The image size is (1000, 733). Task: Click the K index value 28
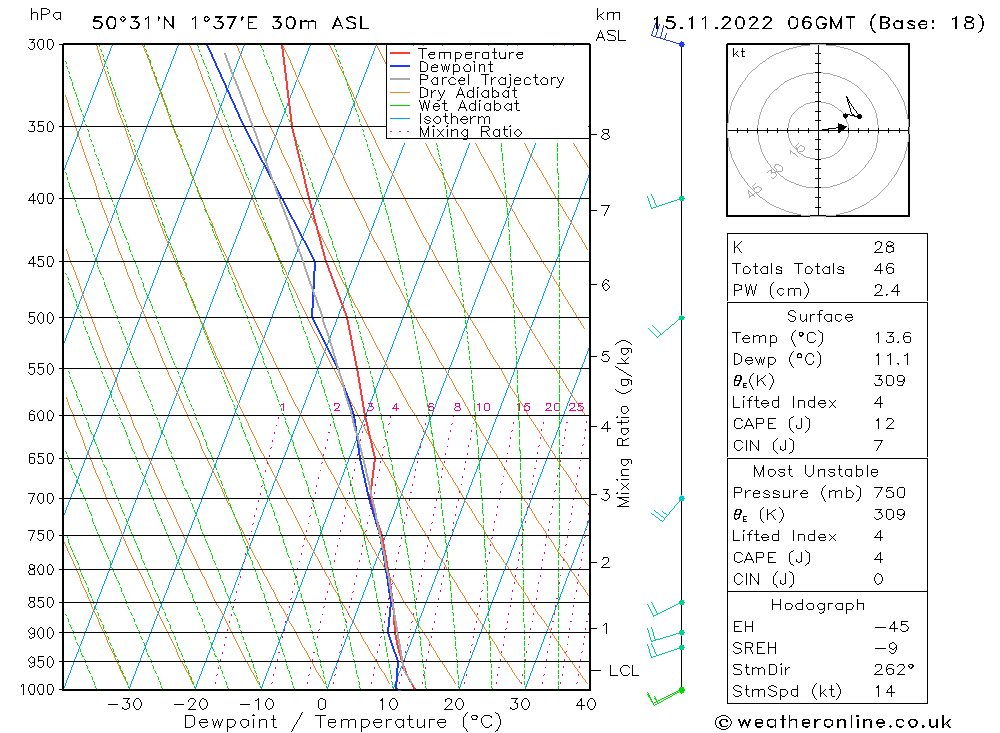pos(884,247)
